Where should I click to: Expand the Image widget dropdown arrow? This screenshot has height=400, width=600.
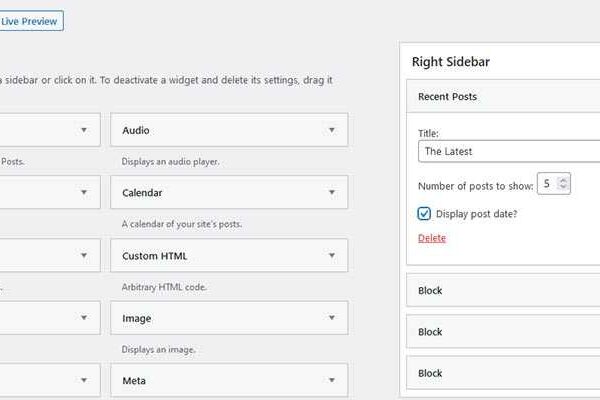tap(331, 319)
